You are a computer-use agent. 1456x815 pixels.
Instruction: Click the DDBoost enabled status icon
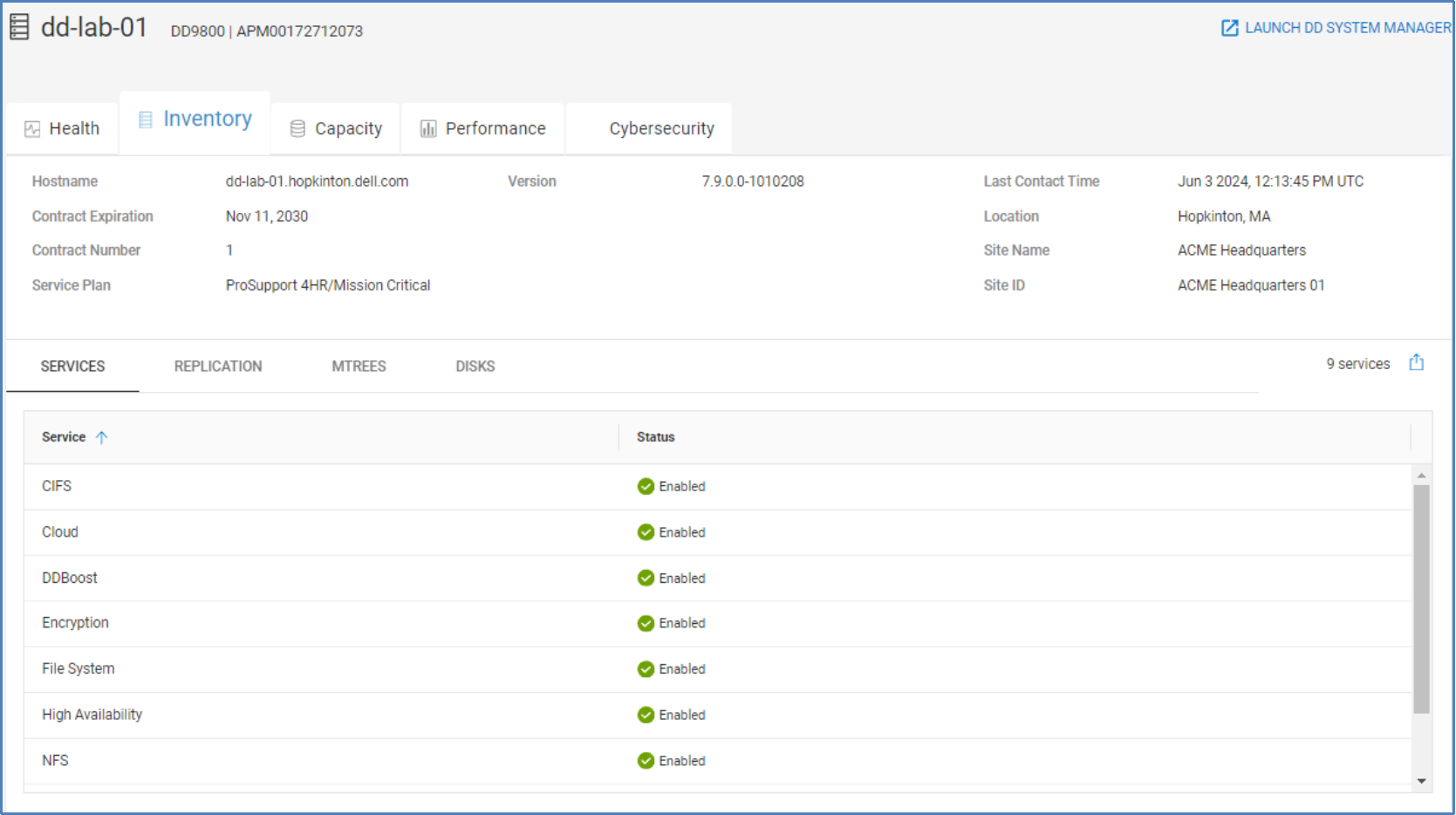[x=646, y=578]
